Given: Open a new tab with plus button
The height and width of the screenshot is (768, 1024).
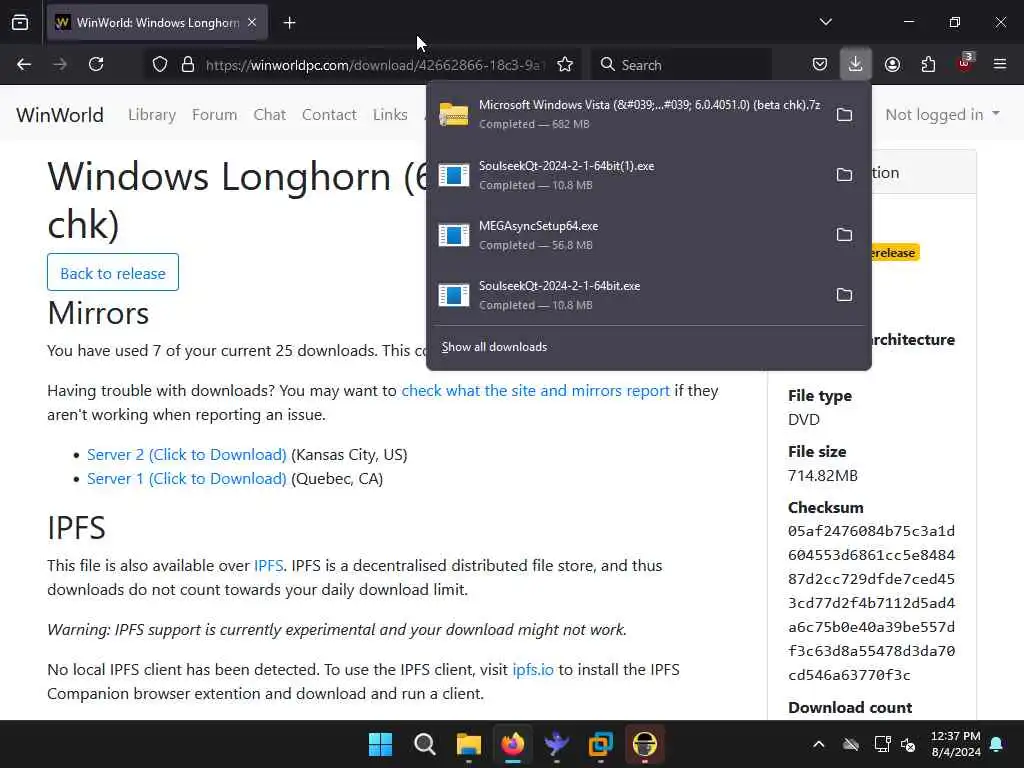Looking at the screenshot, I should tap(289, 23).
